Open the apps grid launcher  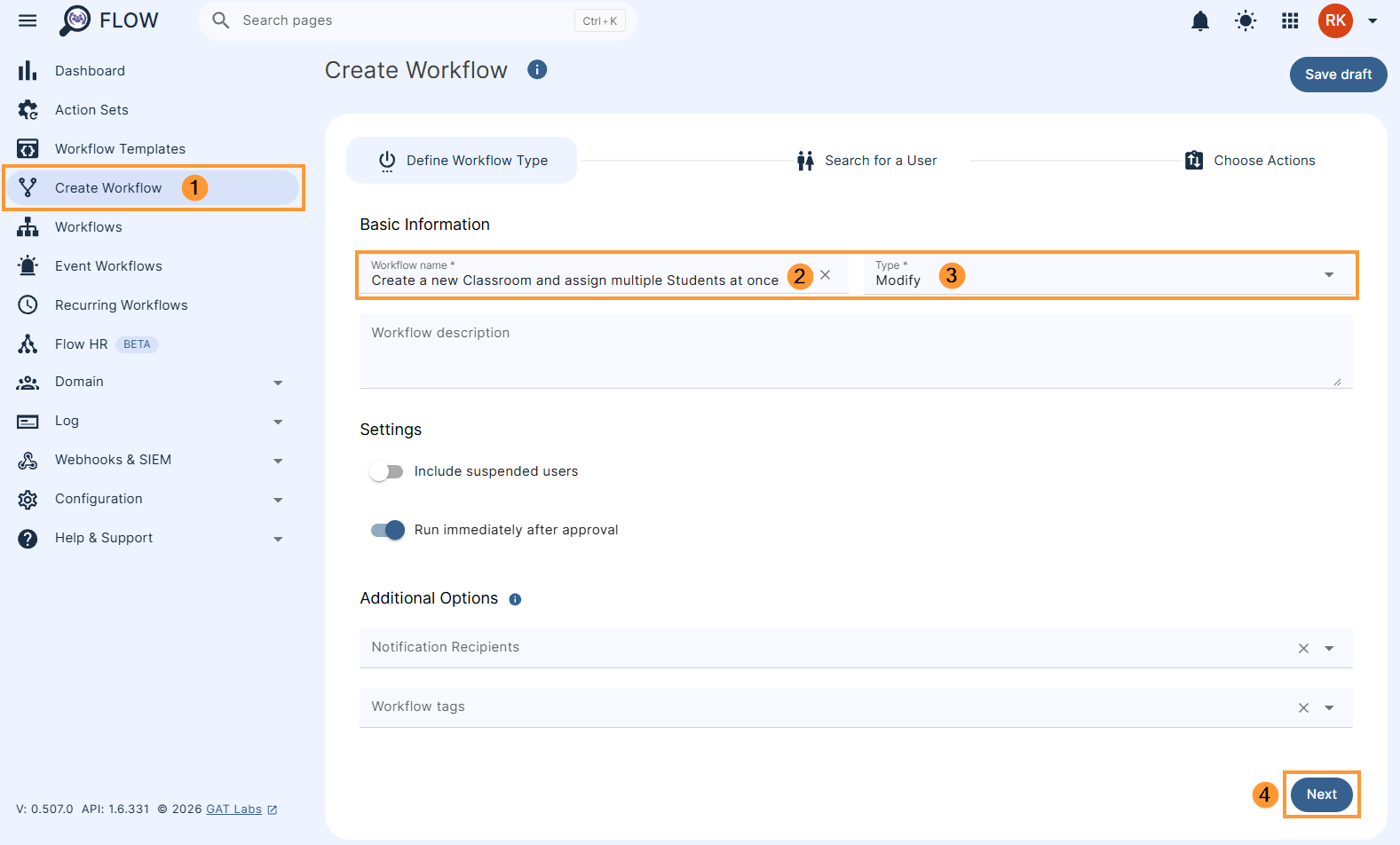[1291, 20]
